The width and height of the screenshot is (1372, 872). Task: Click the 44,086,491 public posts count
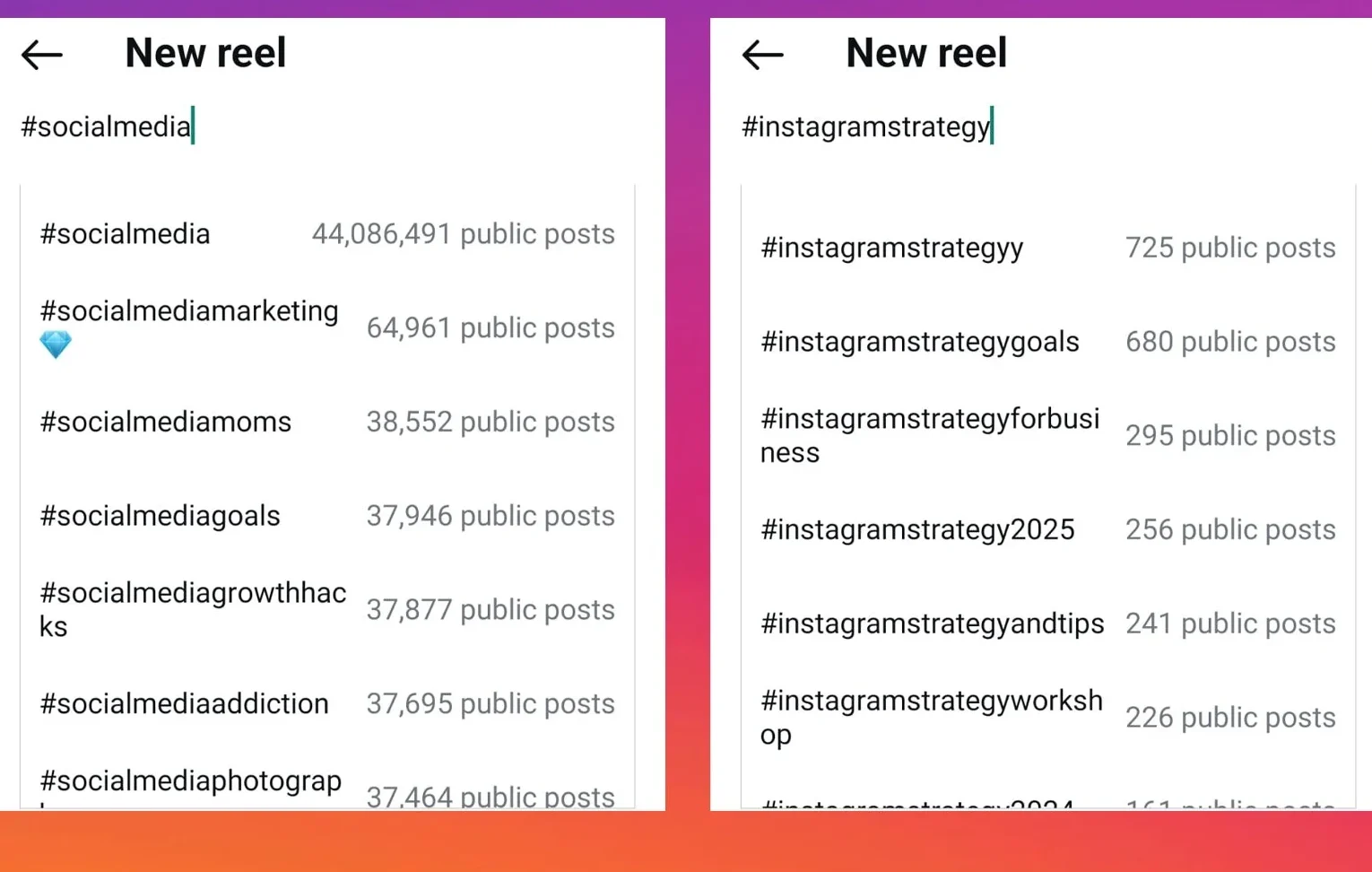(463, 234)
